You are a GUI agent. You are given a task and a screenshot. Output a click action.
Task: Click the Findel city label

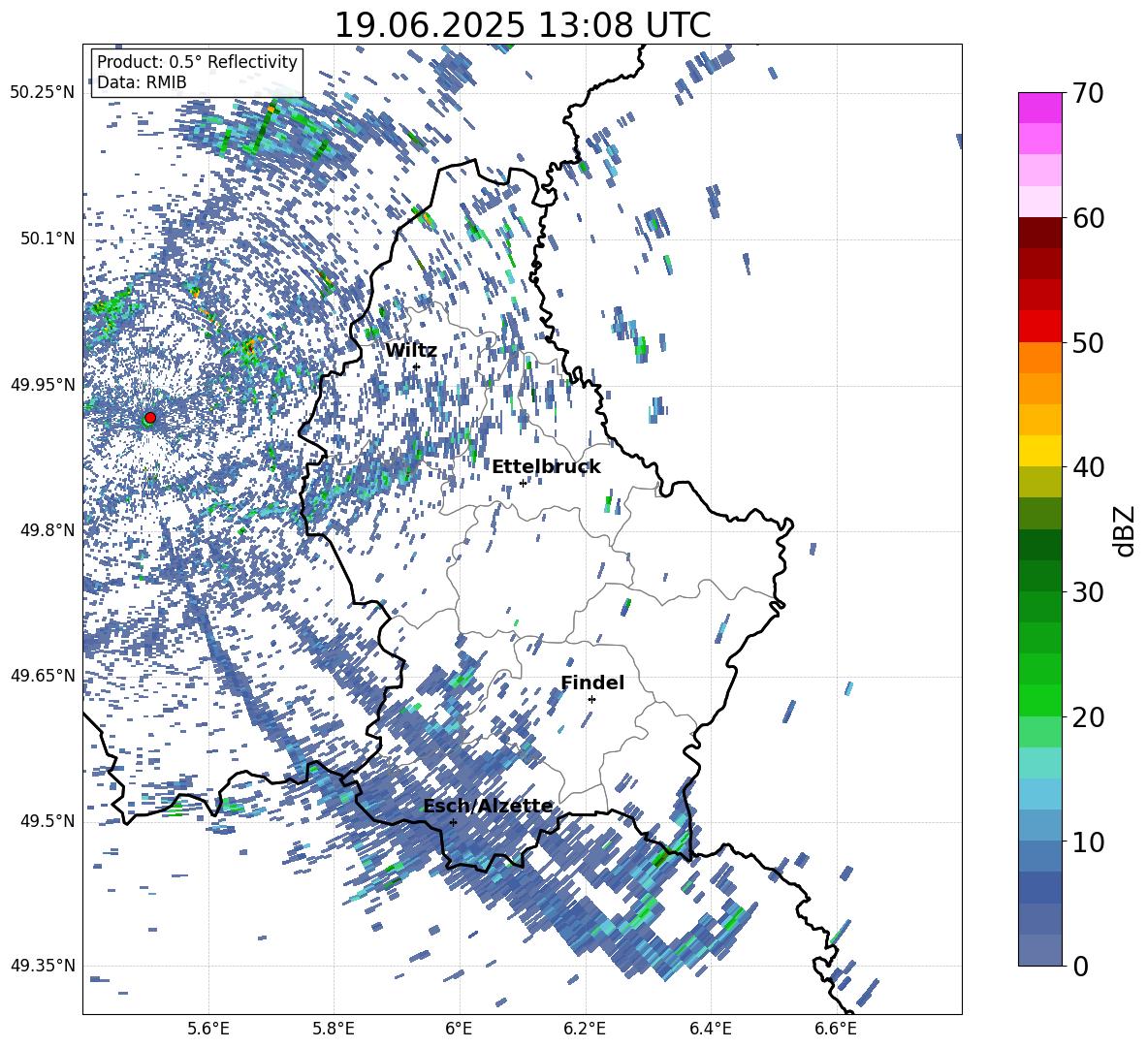[x=592, y=683]
